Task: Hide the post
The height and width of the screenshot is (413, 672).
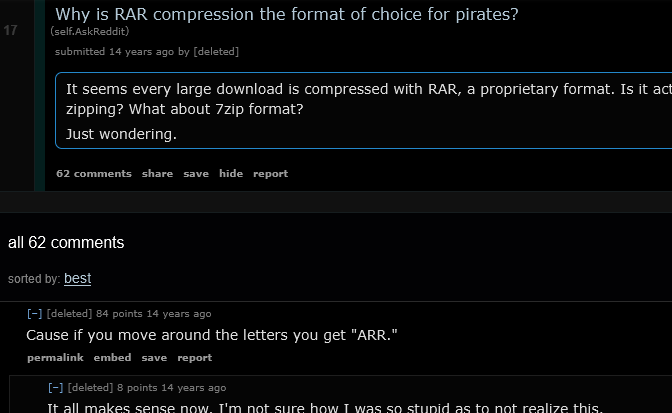Action: click(231, 174)
